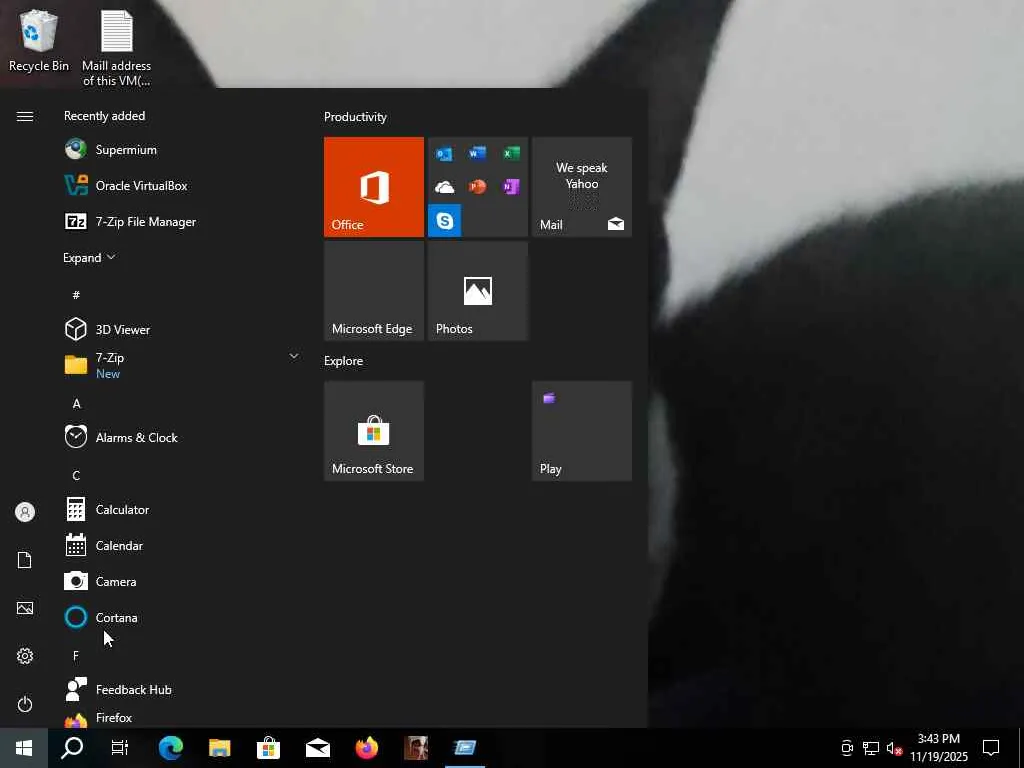Open OneDrive in the Office apps tile
This screenshot has width=1024, height=768.
(444, 187)
